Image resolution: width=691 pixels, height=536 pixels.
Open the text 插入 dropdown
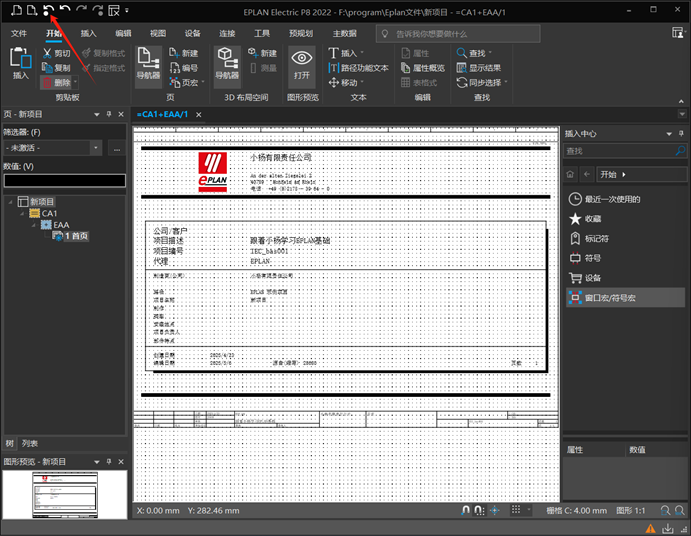pos(362,53)
